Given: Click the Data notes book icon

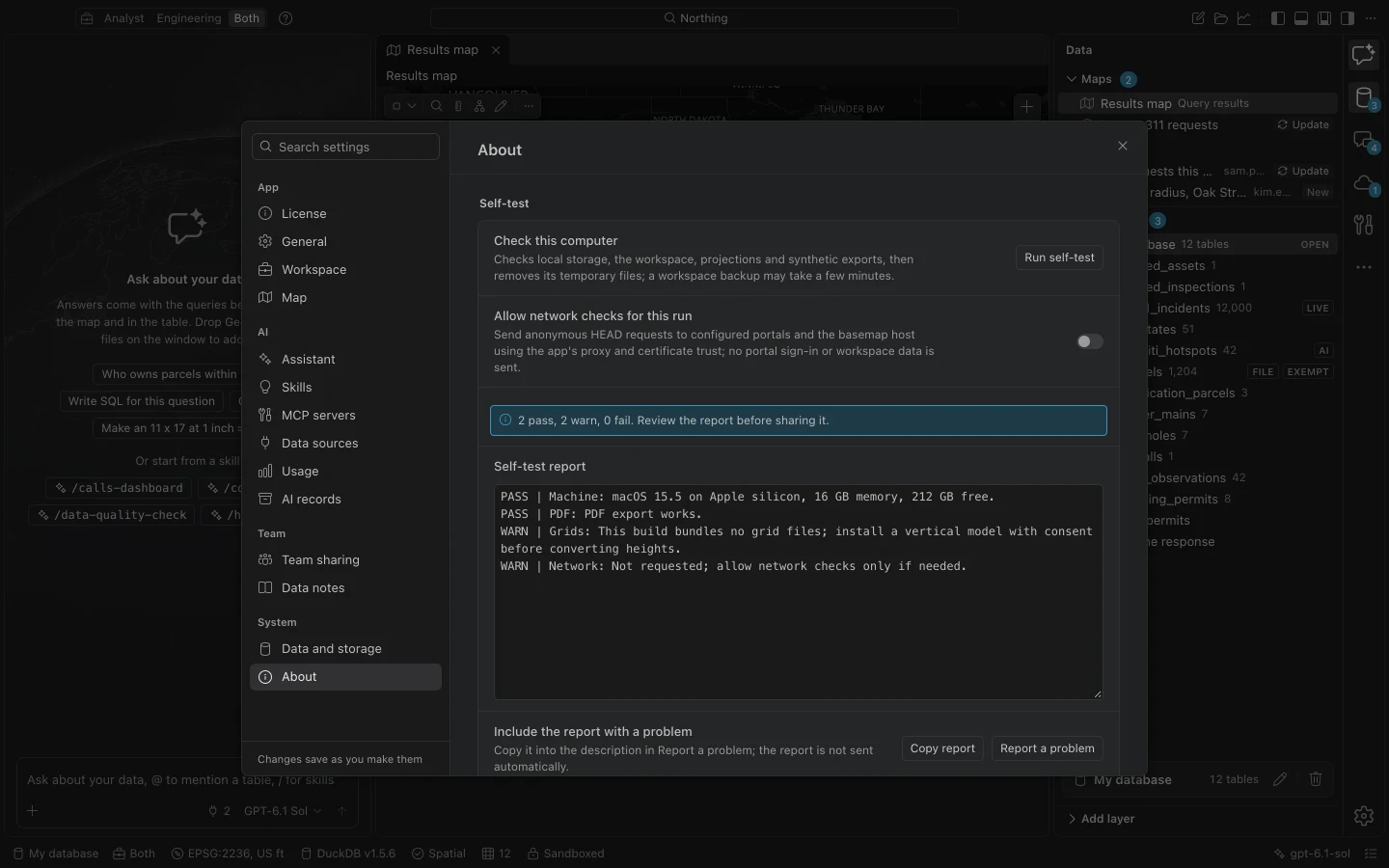Looking at the screenshot, I should pos(265,587).
